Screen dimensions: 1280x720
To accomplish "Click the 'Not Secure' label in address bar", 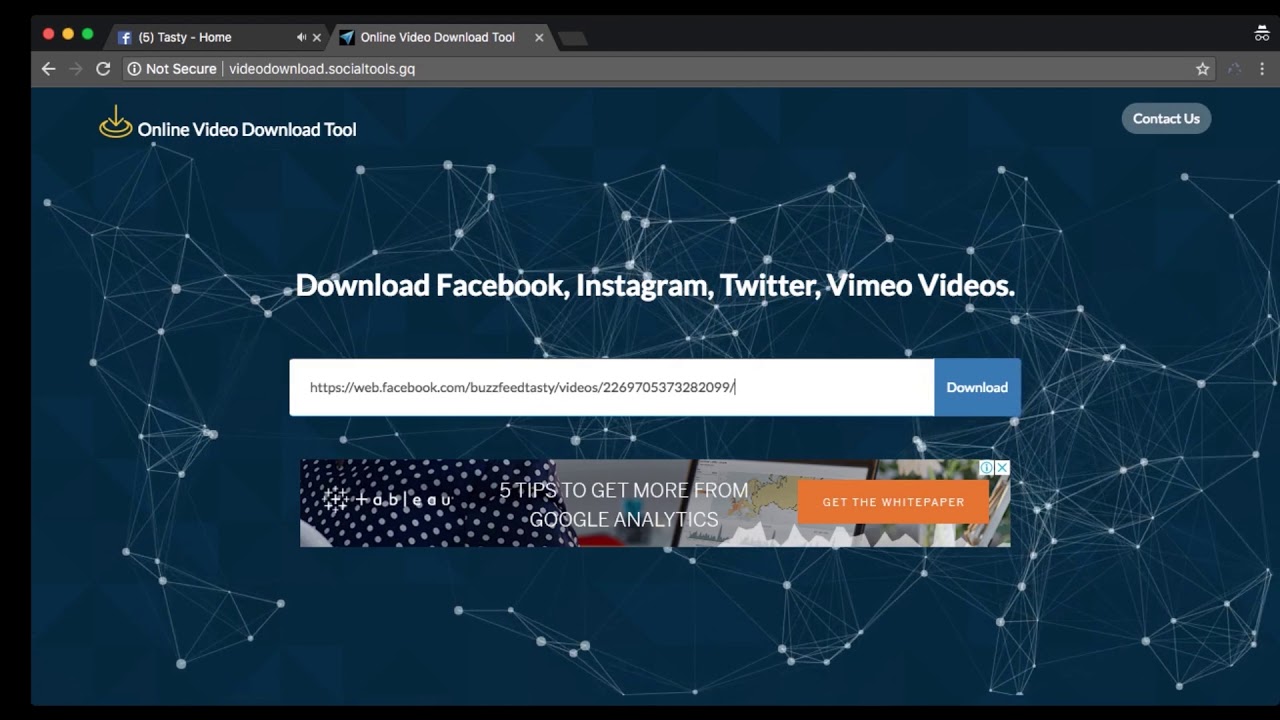I will pyautogui.click(x=181, y=69).
